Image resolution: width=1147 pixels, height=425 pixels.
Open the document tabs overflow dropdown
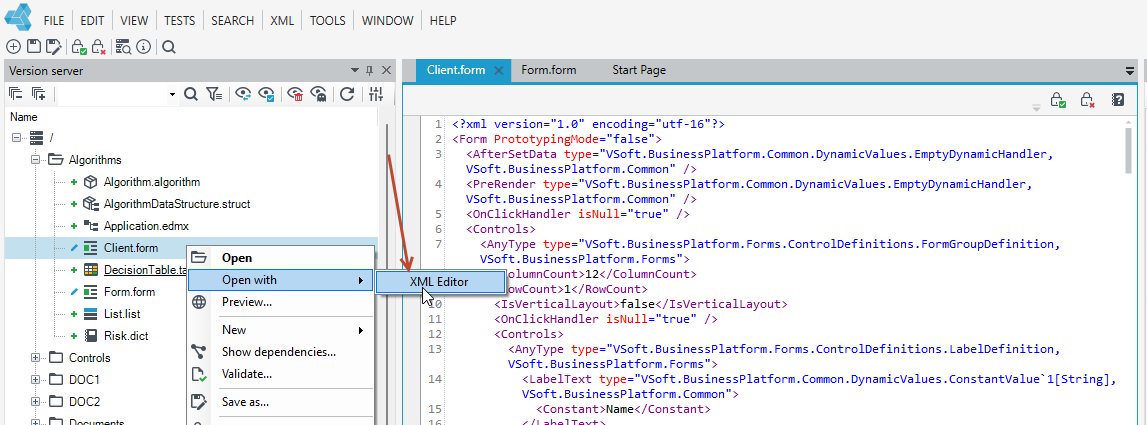(1129, 71)
